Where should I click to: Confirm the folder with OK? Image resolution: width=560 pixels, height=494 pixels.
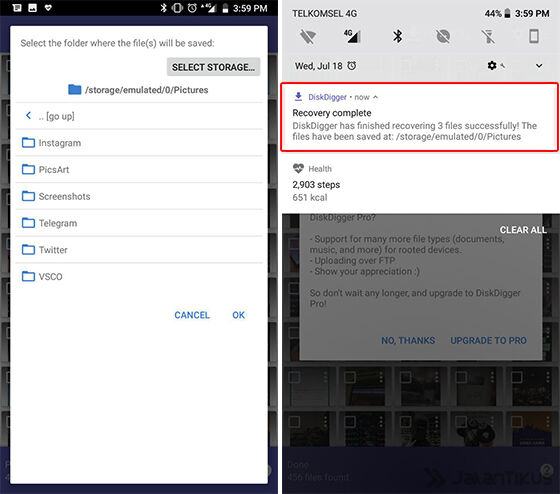(x=239, y=315)
